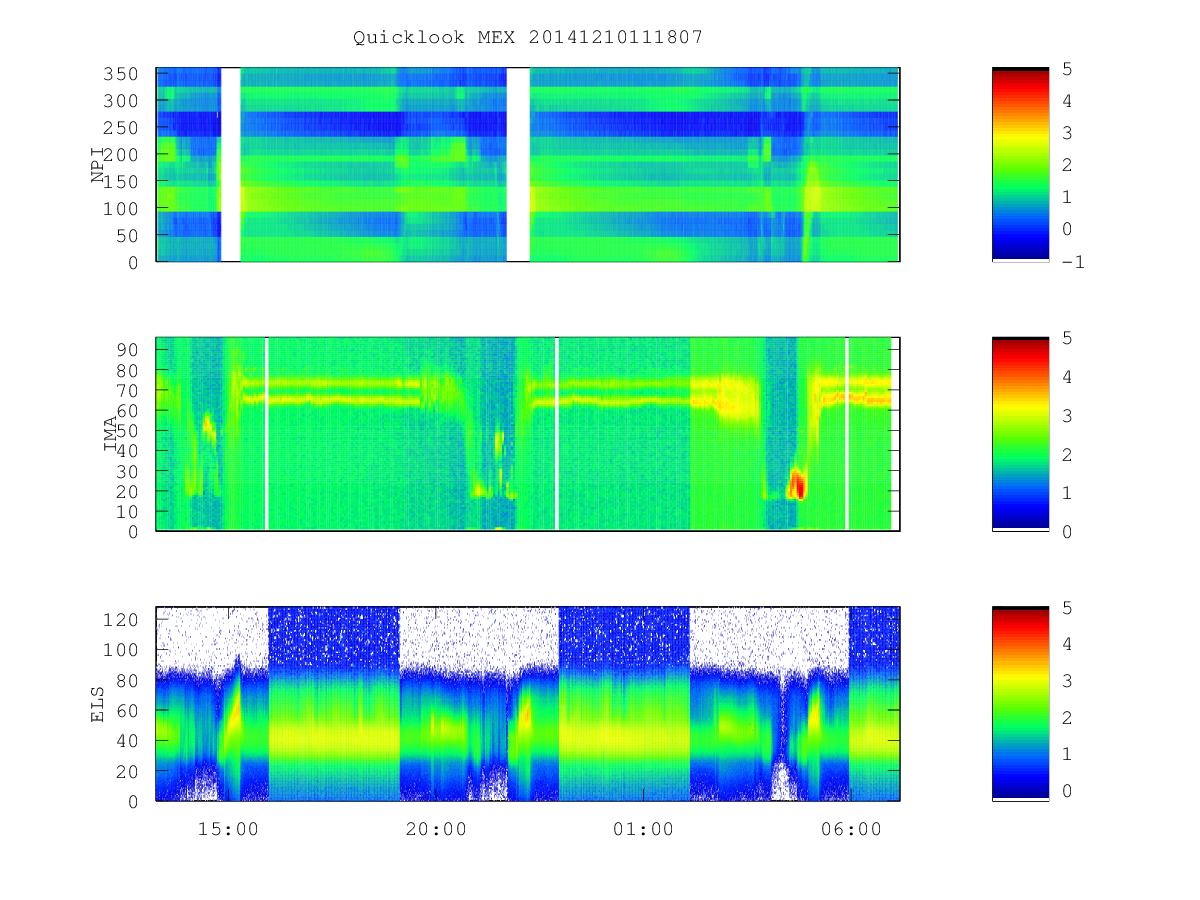Select the 15:00 time tick label
Image resolution: width=1200 pixels, height=900 pixels.
(x=228, y=829)
